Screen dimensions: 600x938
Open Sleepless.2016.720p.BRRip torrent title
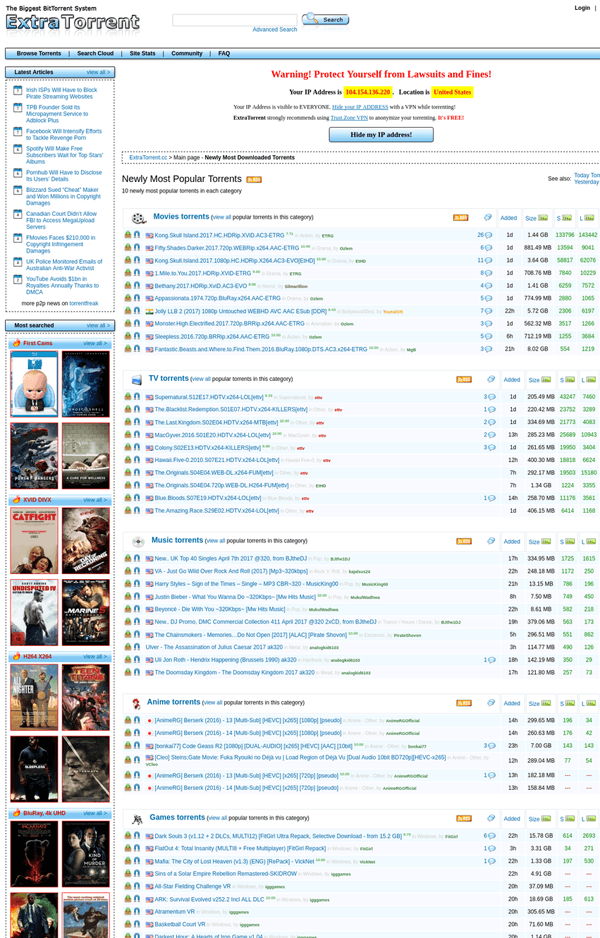pos(212,336)
